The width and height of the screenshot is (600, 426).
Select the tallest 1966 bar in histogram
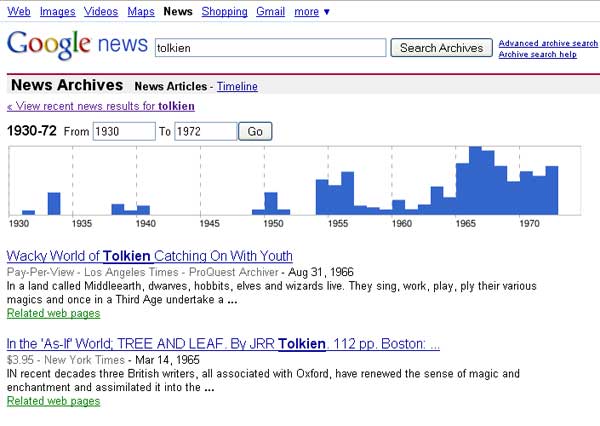[x=475, y=181]
